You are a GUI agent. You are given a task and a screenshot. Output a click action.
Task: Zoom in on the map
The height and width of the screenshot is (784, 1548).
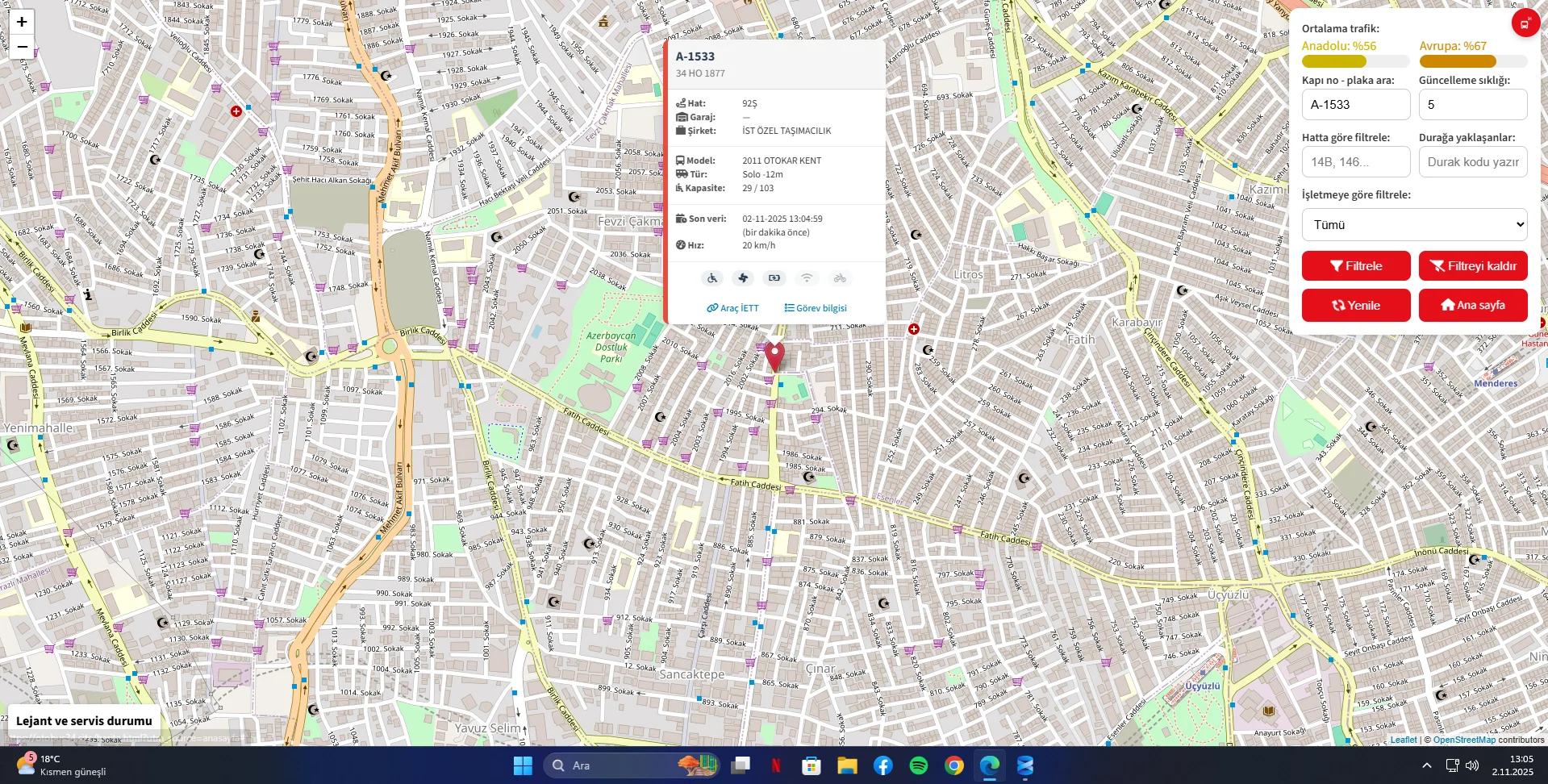point(22,22)
